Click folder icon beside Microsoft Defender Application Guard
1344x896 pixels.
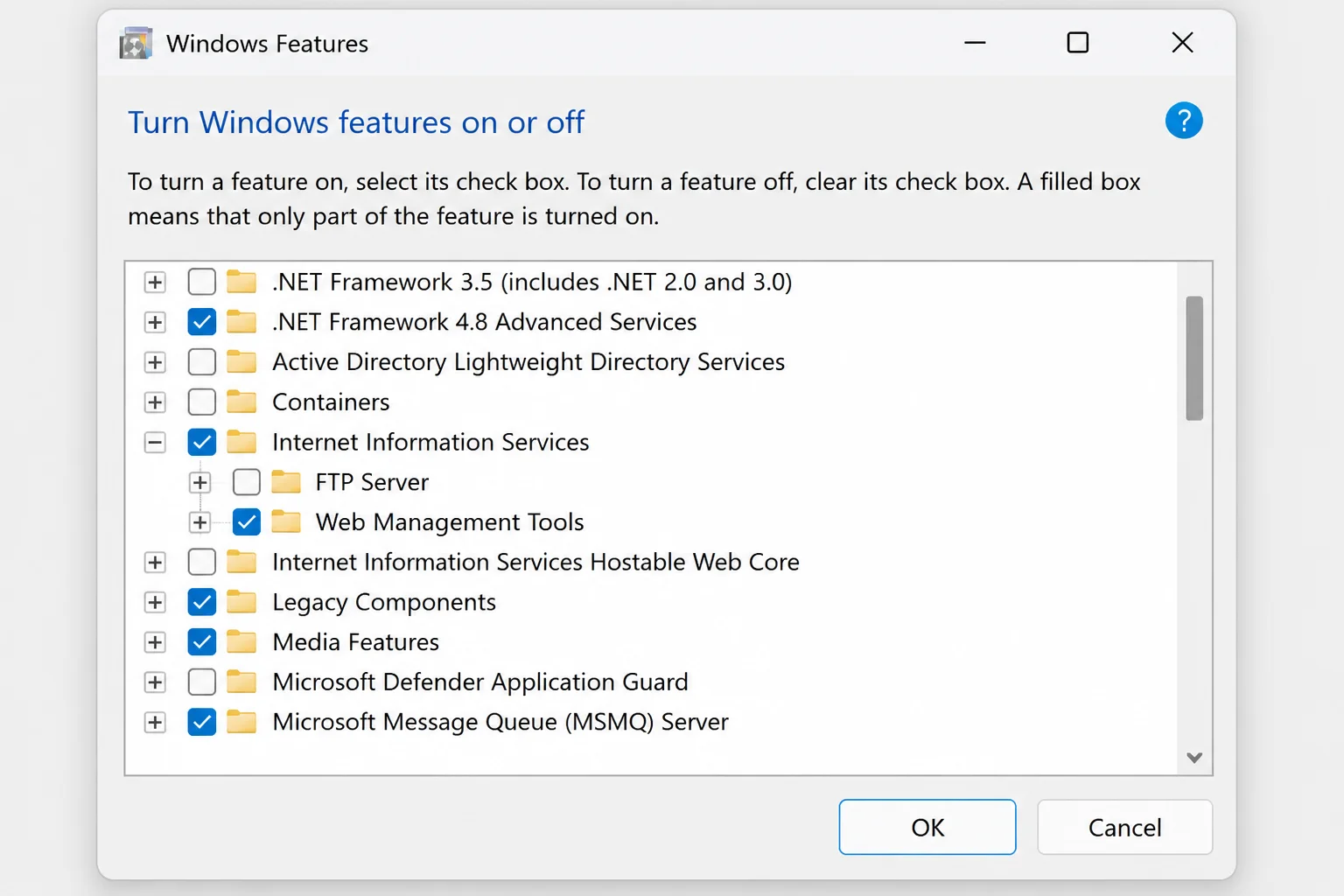click(x=241, y=682)
